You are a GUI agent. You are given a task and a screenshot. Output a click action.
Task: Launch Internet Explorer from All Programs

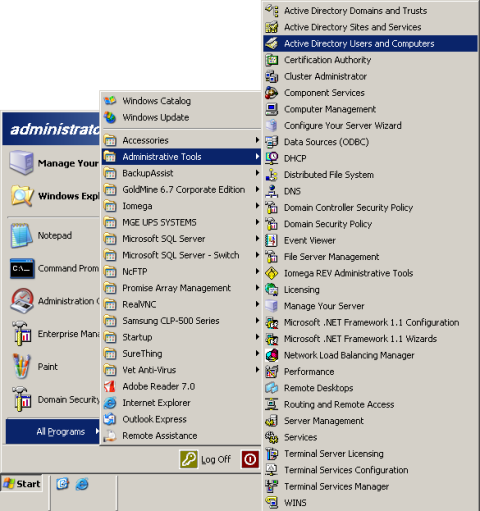[181, 403]
